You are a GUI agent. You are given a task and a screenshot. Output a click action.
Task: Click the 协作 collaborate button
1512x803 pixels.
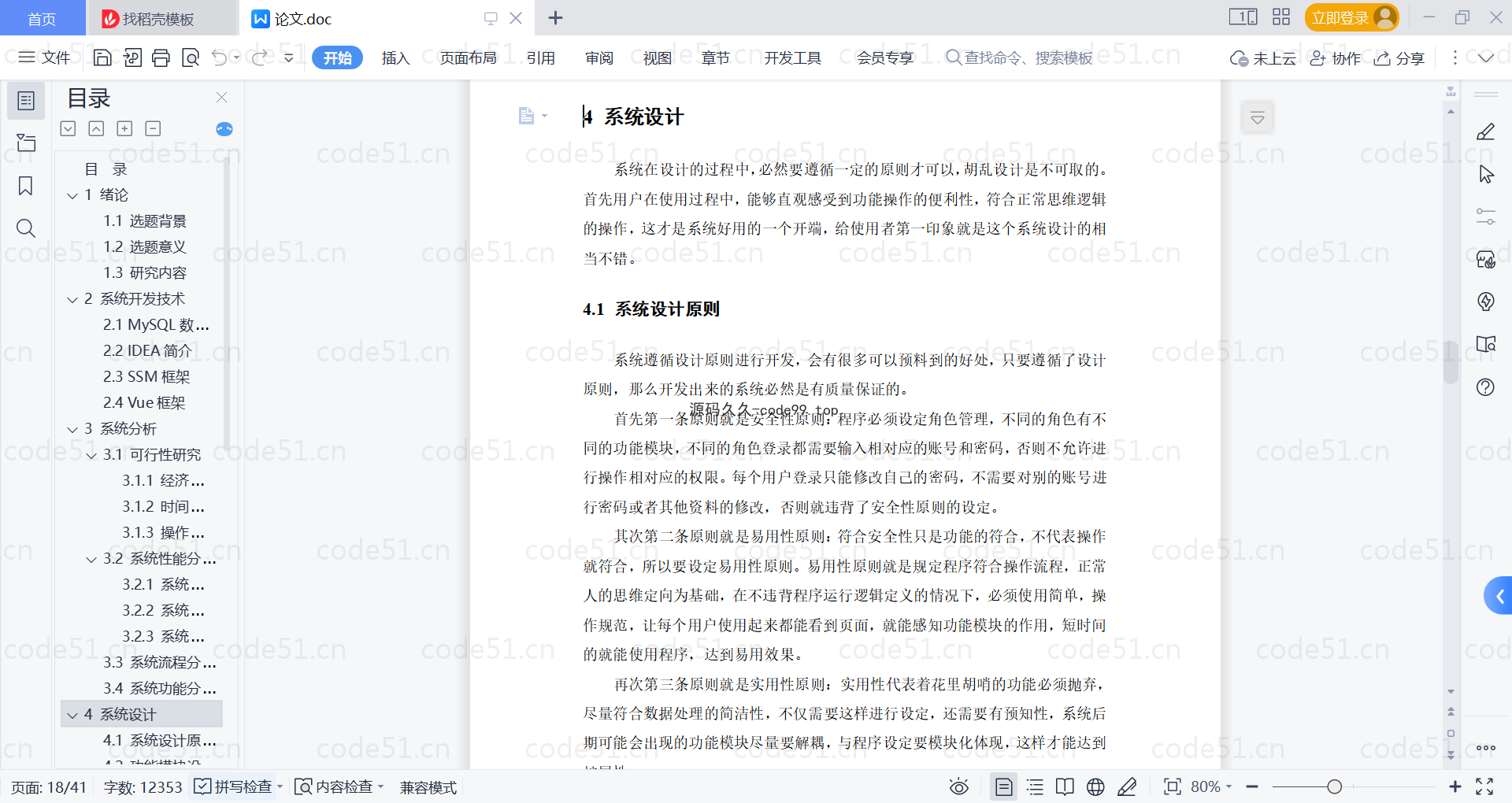pyautogui.click(x=1336, y=58)
